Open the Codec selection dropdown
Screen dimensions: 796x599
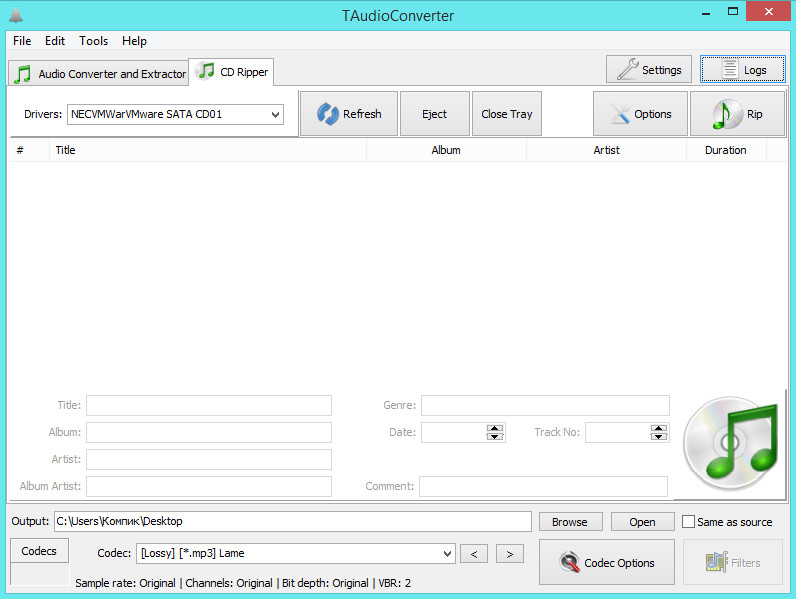pyautogui.click(x=447, y=554)
